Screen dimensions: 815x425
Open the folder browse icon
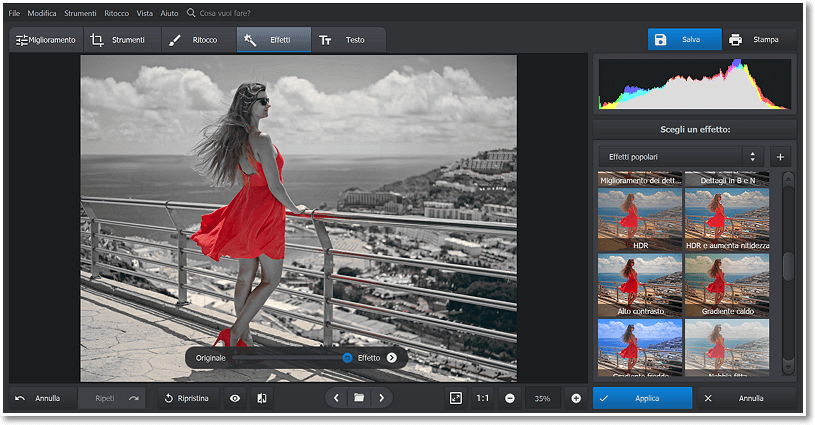click(359, 398)
